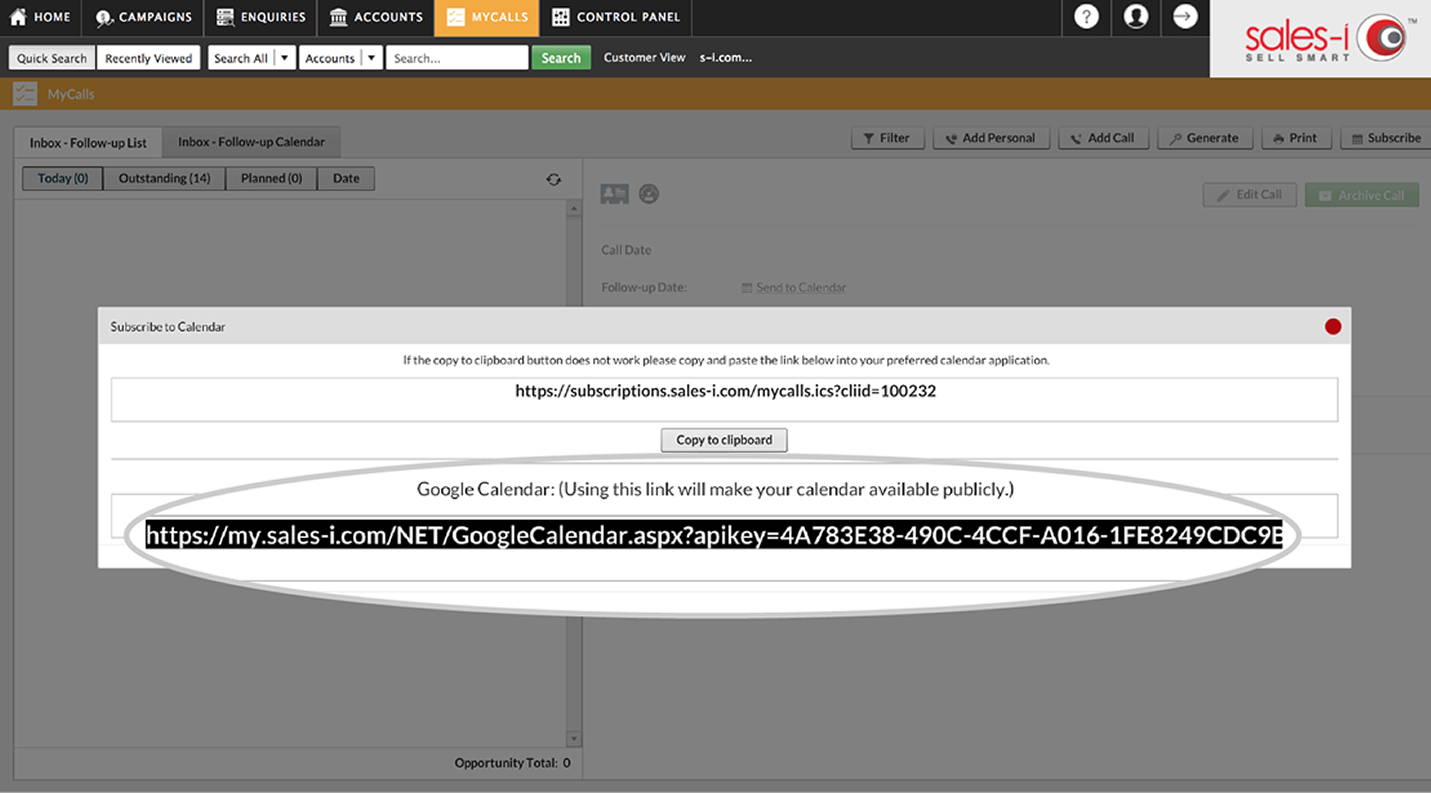Click the highlighted GoogleCalendar.aspx URL
Screen dimensions: 1431x793
pyautogui.click(x=714, y=535)
